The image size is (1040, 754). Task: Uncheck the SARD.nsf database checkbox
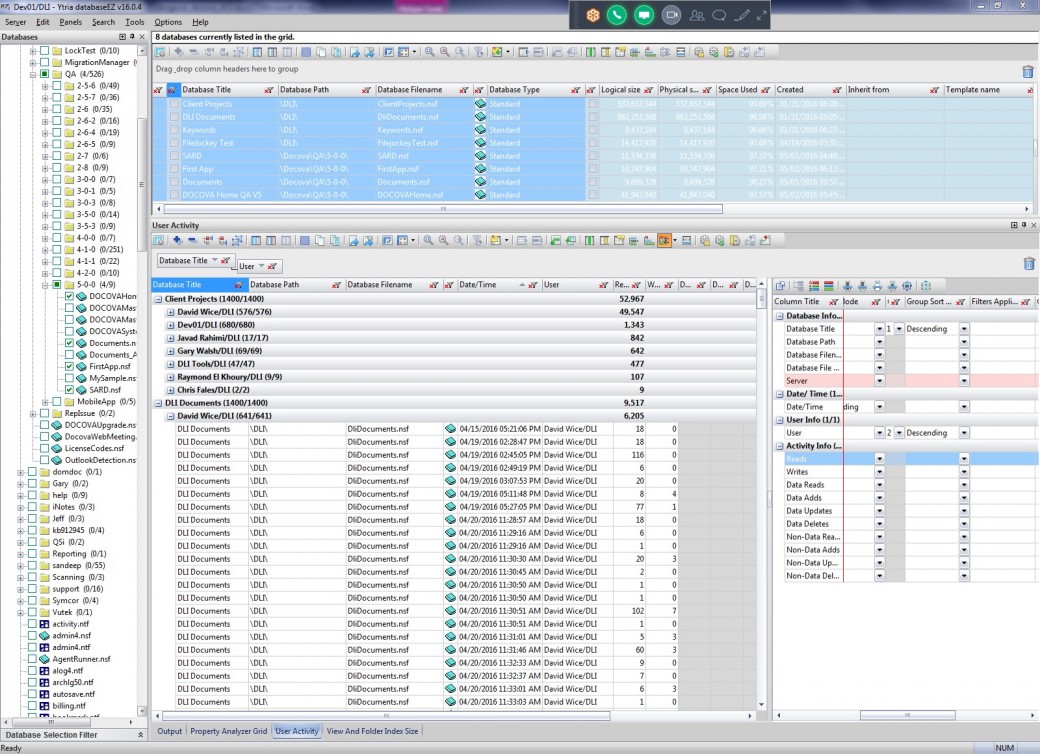(70, 390)
